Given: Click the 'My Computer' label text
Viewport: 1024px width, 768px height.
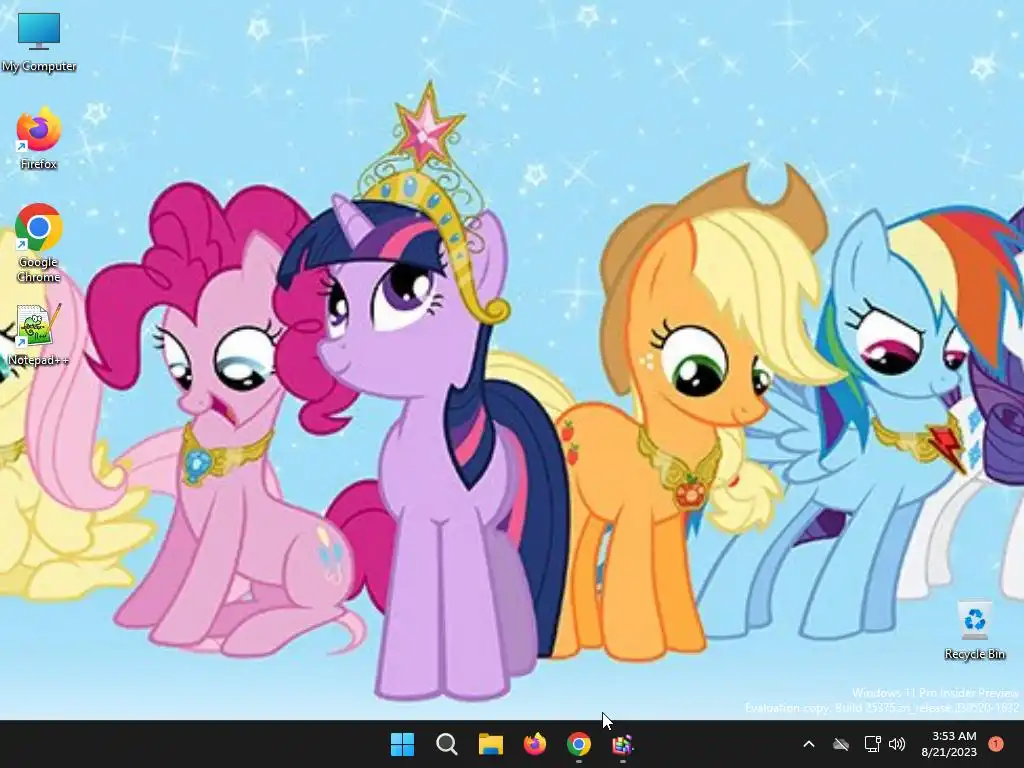Looking at the screenshot, I should tap(39, 66).
